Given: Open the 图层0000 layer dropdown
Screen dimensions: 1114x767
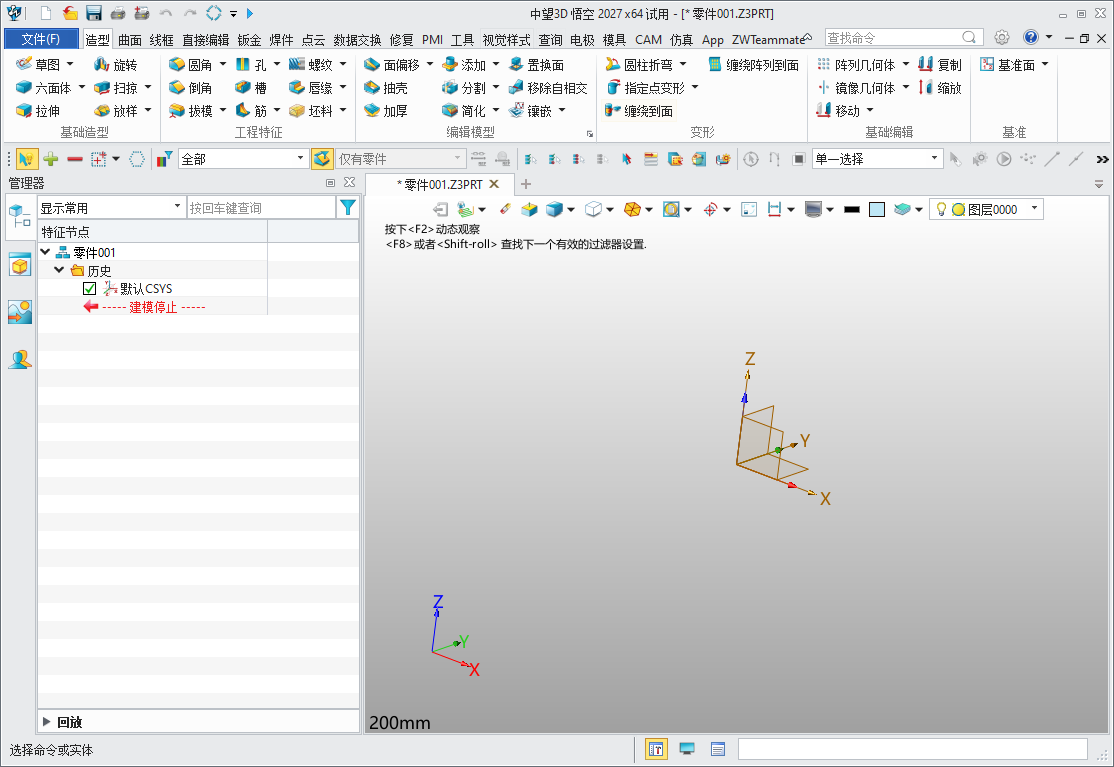Looking at the screenshot, I should pos(987,210).
